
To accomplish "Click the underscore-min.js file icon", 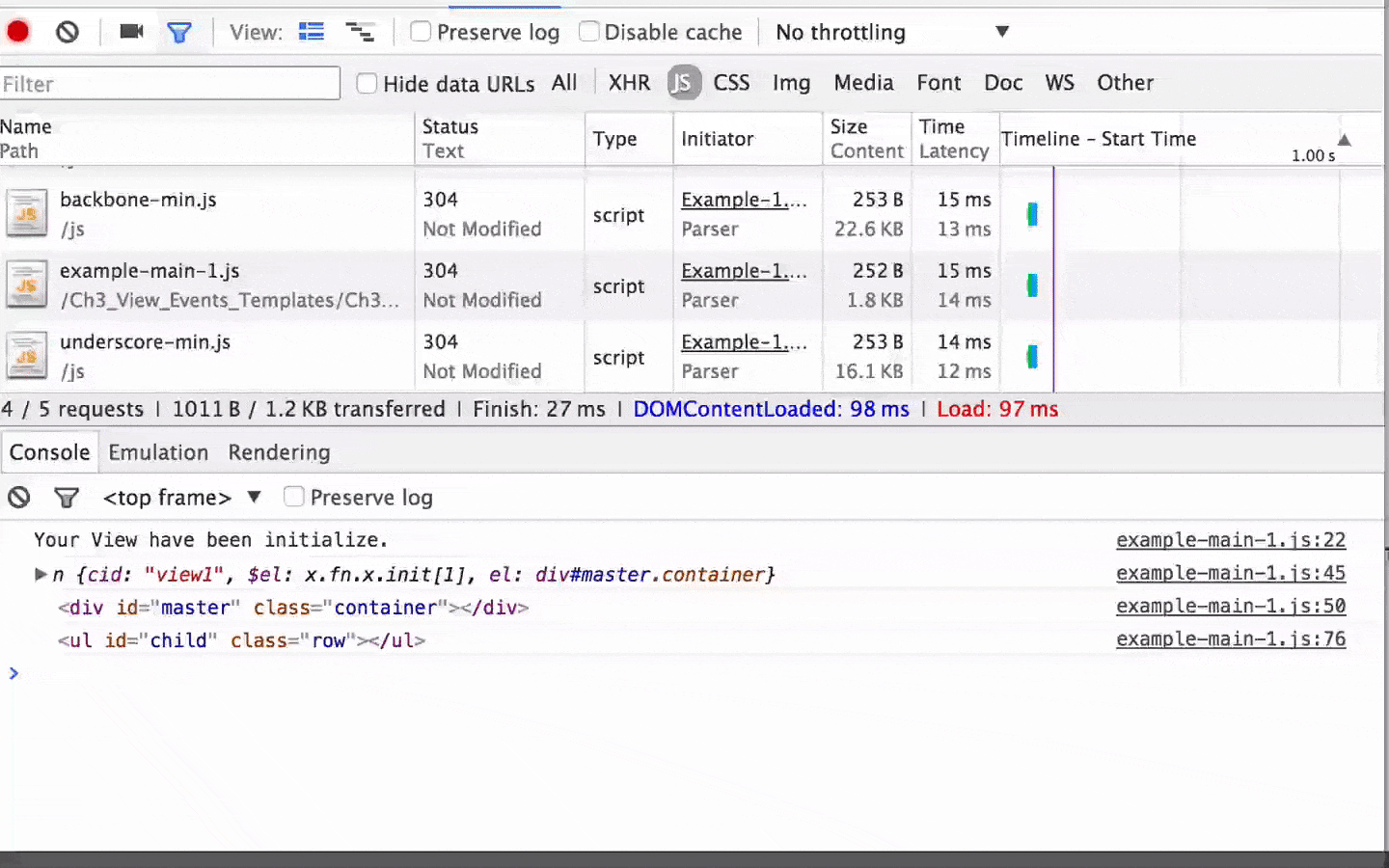I will point(27,357).
